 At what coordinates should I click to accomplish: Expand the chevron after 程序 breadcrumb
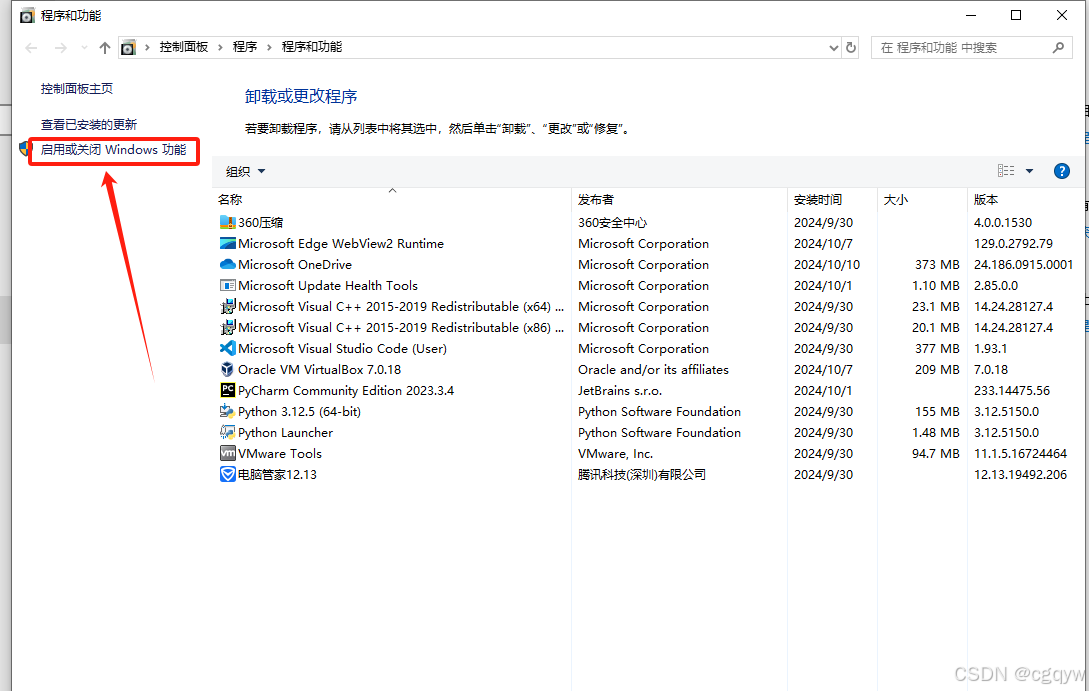tap(269, 47)
